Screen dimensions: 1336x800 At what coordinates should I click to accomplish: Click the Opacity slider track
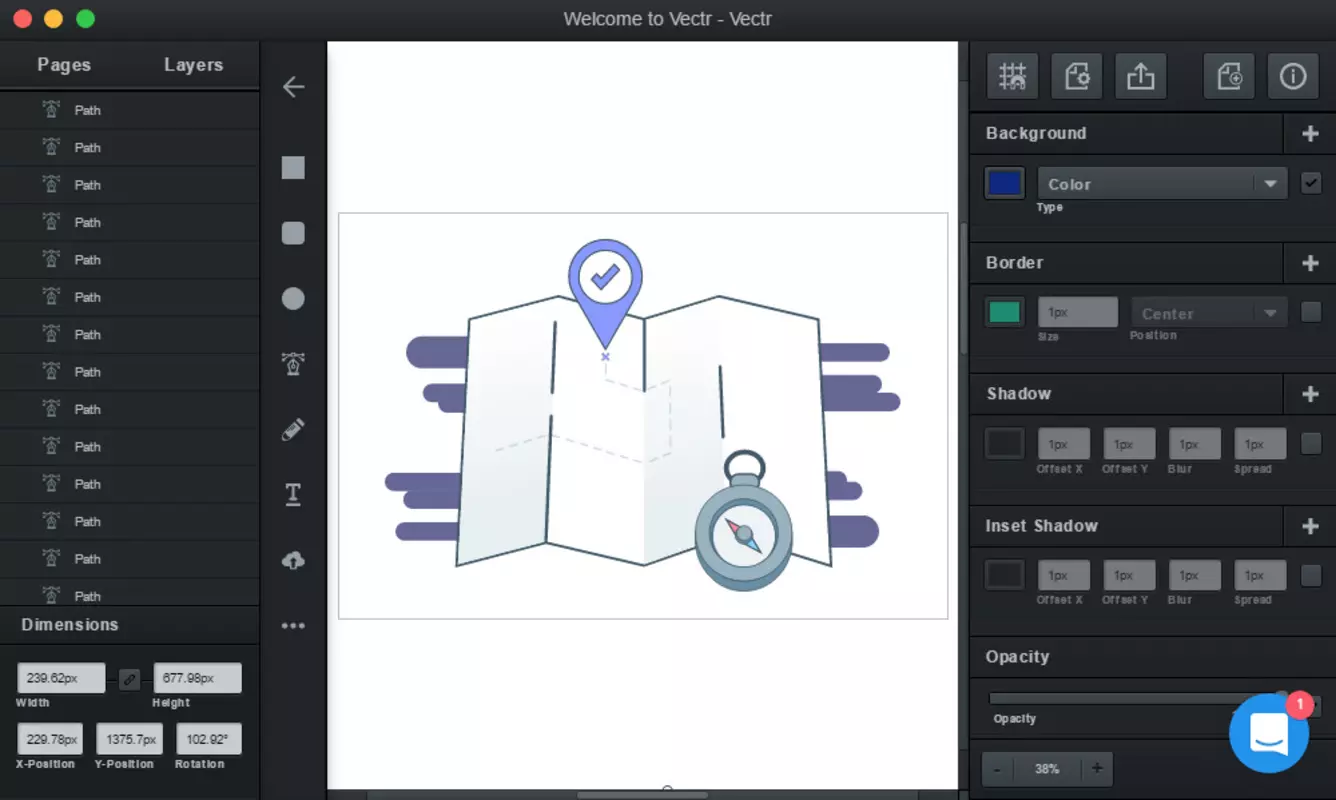tap(1138, 699)
